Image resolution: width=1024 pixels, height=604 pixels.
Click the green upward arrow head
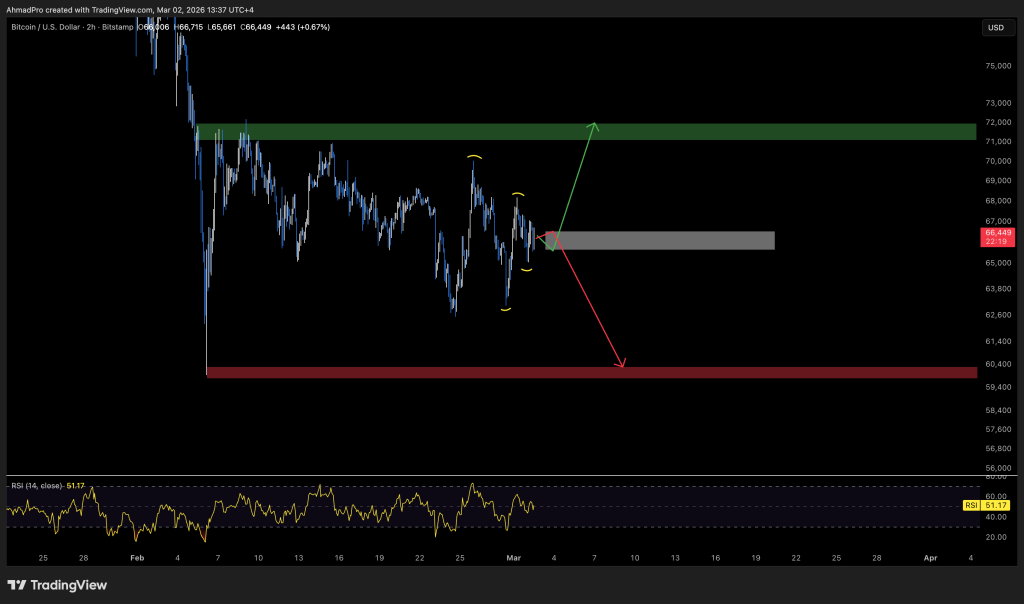coord(595,125)
